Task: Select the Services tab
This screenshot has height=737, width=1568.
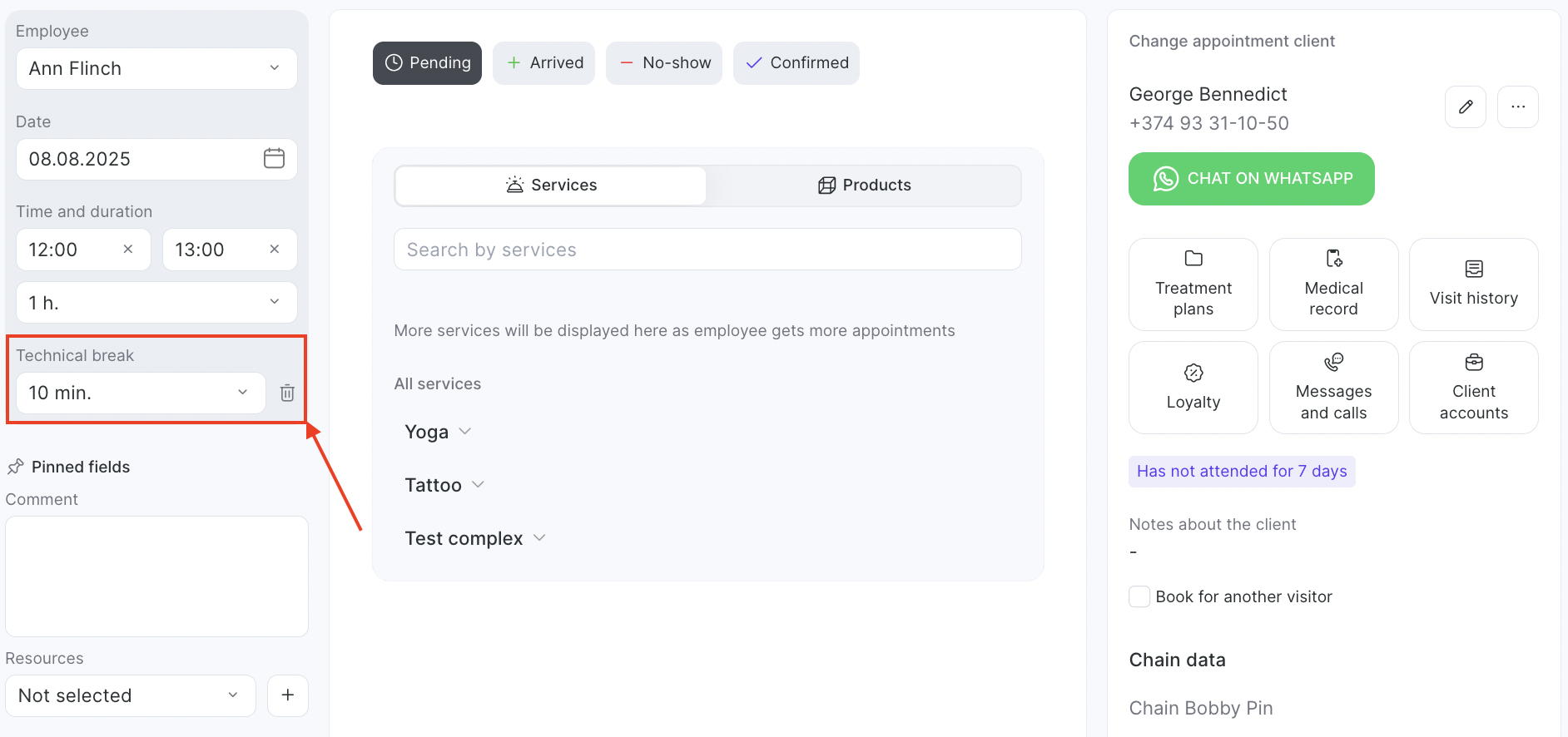Action: tap(551, 185)
